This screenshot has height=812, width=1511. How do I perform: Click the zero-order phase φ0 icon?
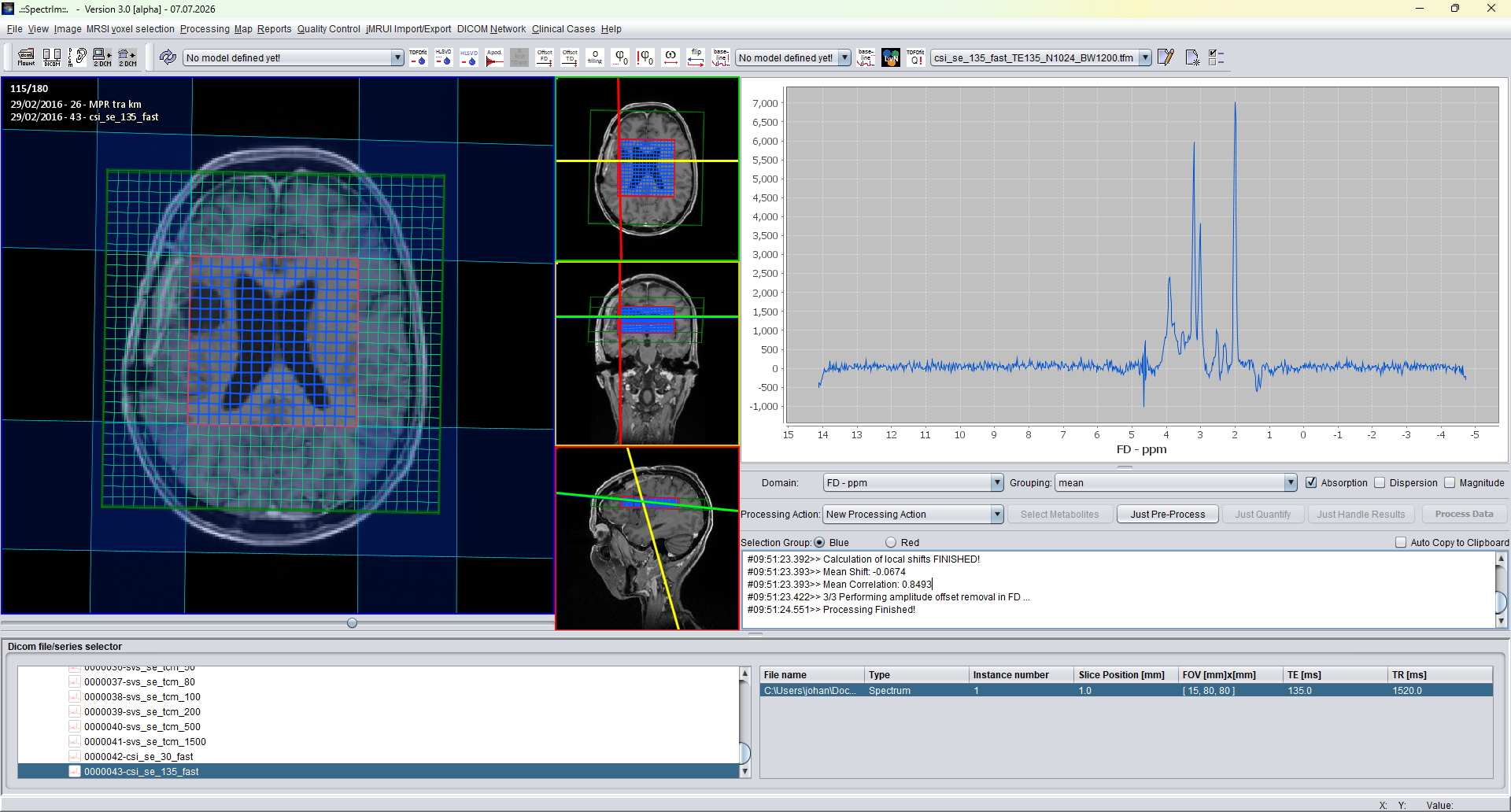621,57
